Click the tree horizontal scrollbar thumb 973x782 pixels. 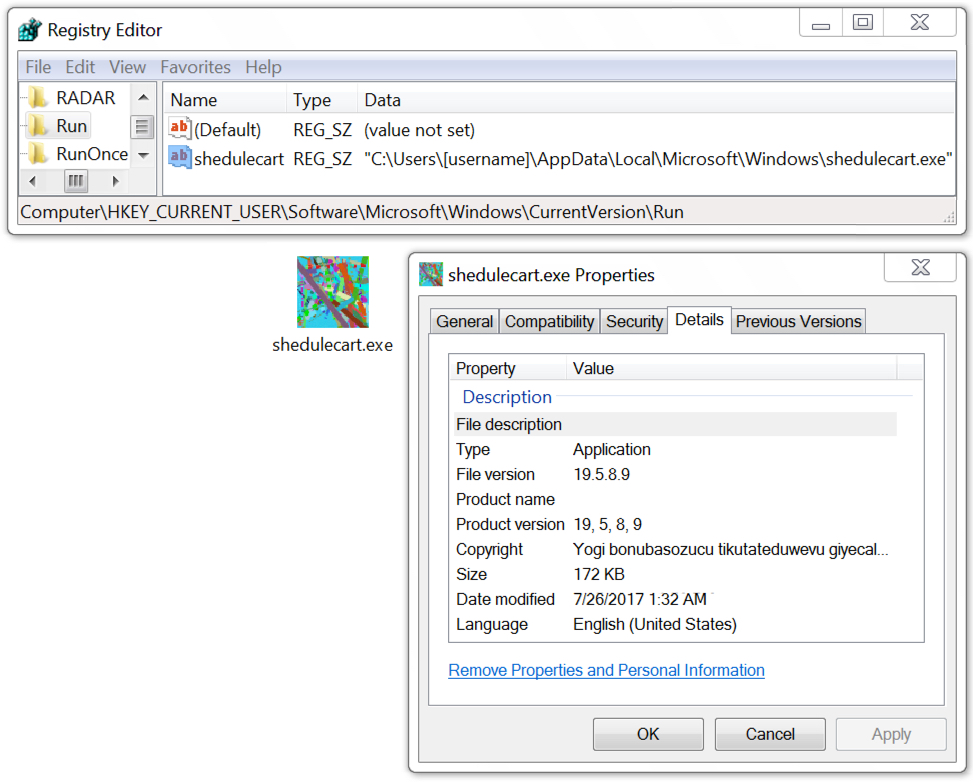76,181
